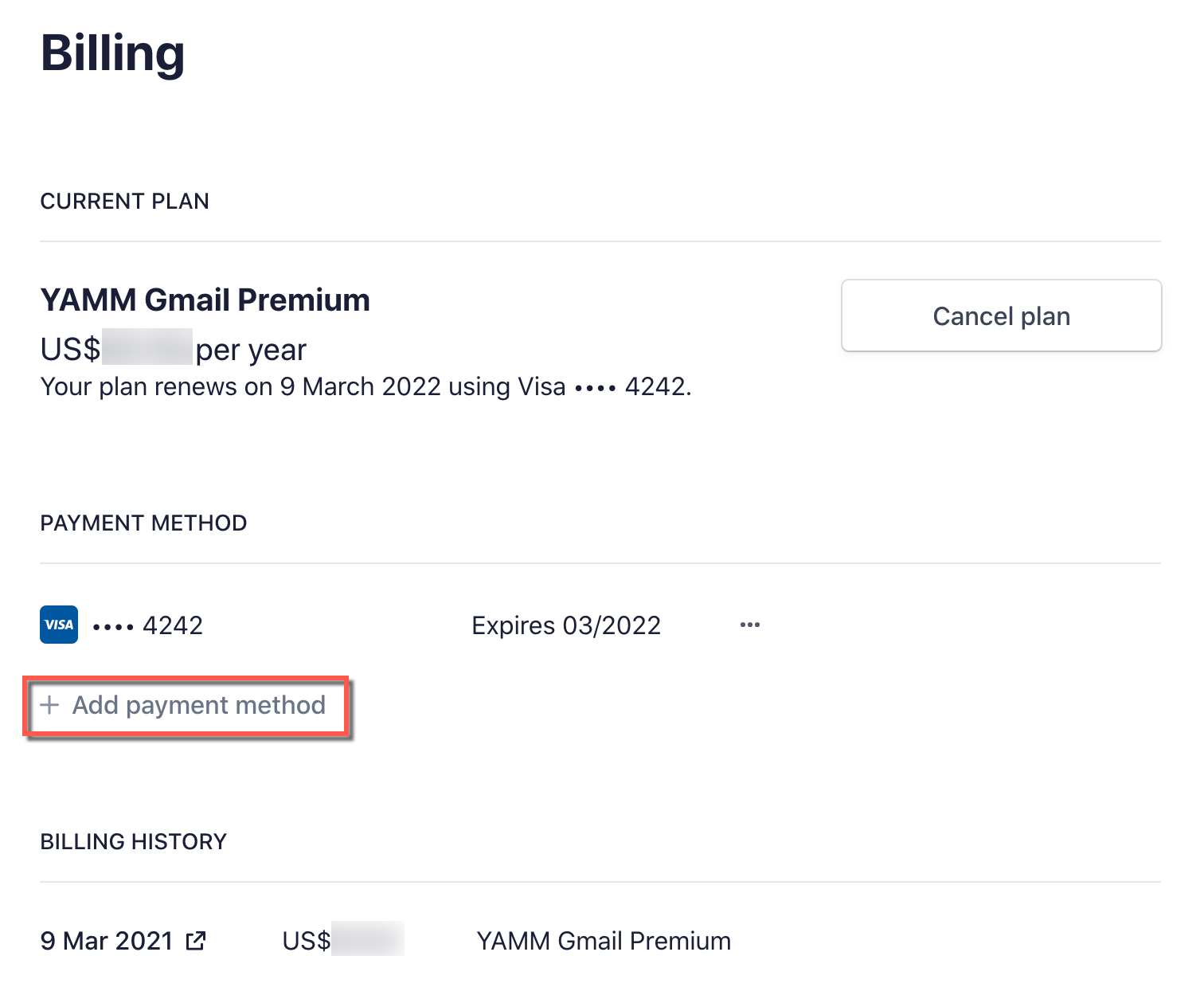Click YAMM Gmail Premium in billing history
1204x999 pixels.
tap(604, 941)
